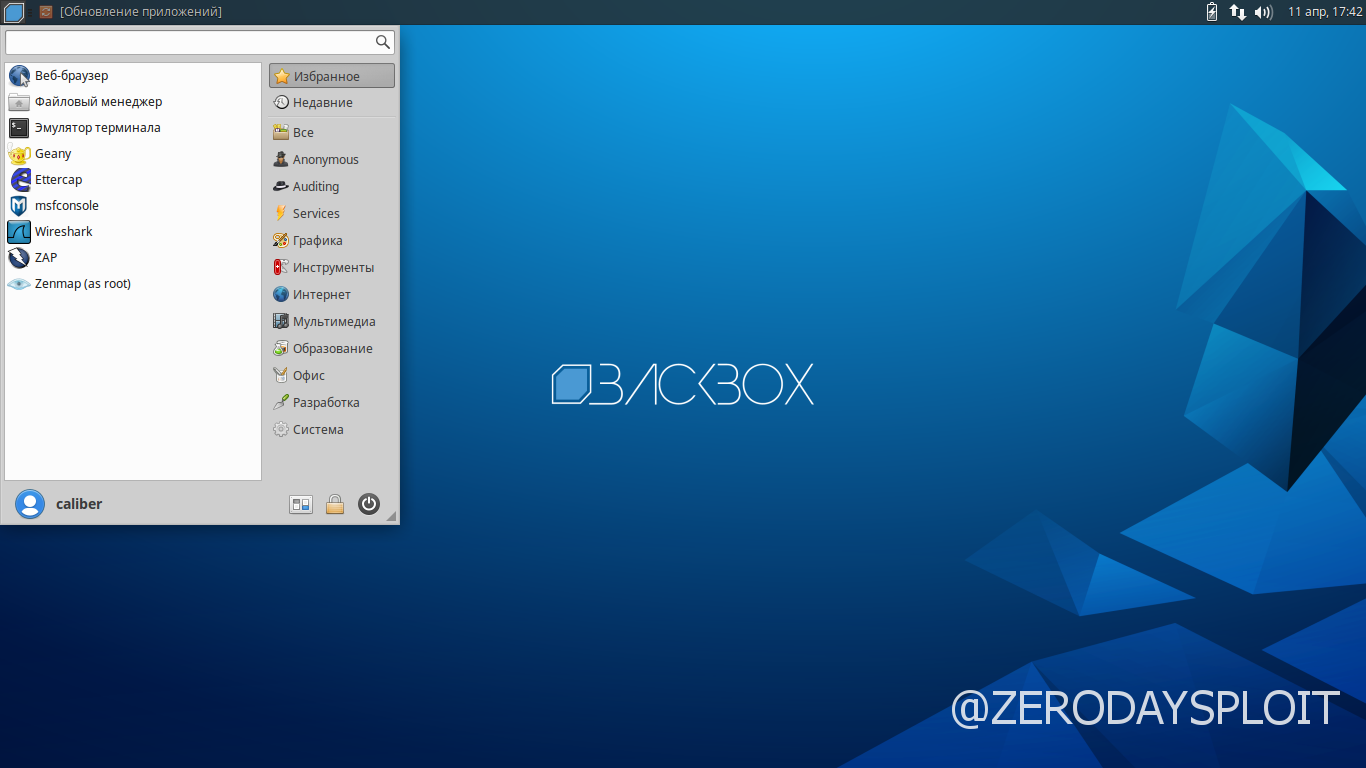Open the Инструменты category
This screenshot has width=1366, height=768.
(x=332, y=268)
